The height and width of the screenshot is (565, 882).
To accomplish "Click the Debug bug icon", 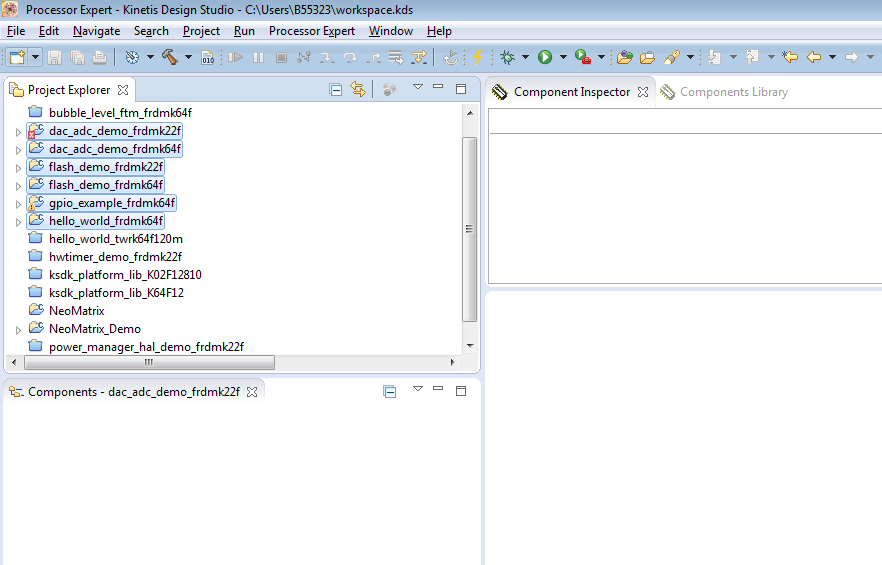I will click(508, 57).
